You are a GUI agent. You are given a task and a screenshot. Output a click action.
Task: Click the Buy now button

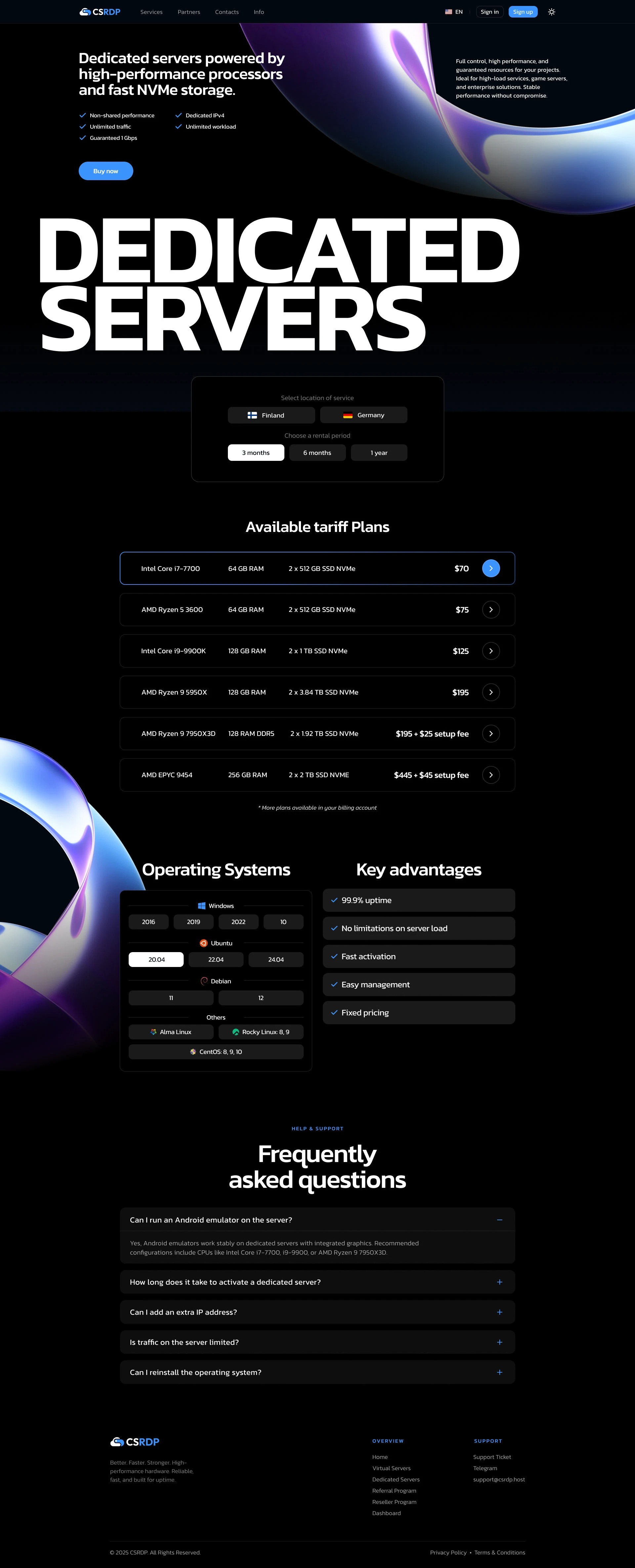[106, 171]
